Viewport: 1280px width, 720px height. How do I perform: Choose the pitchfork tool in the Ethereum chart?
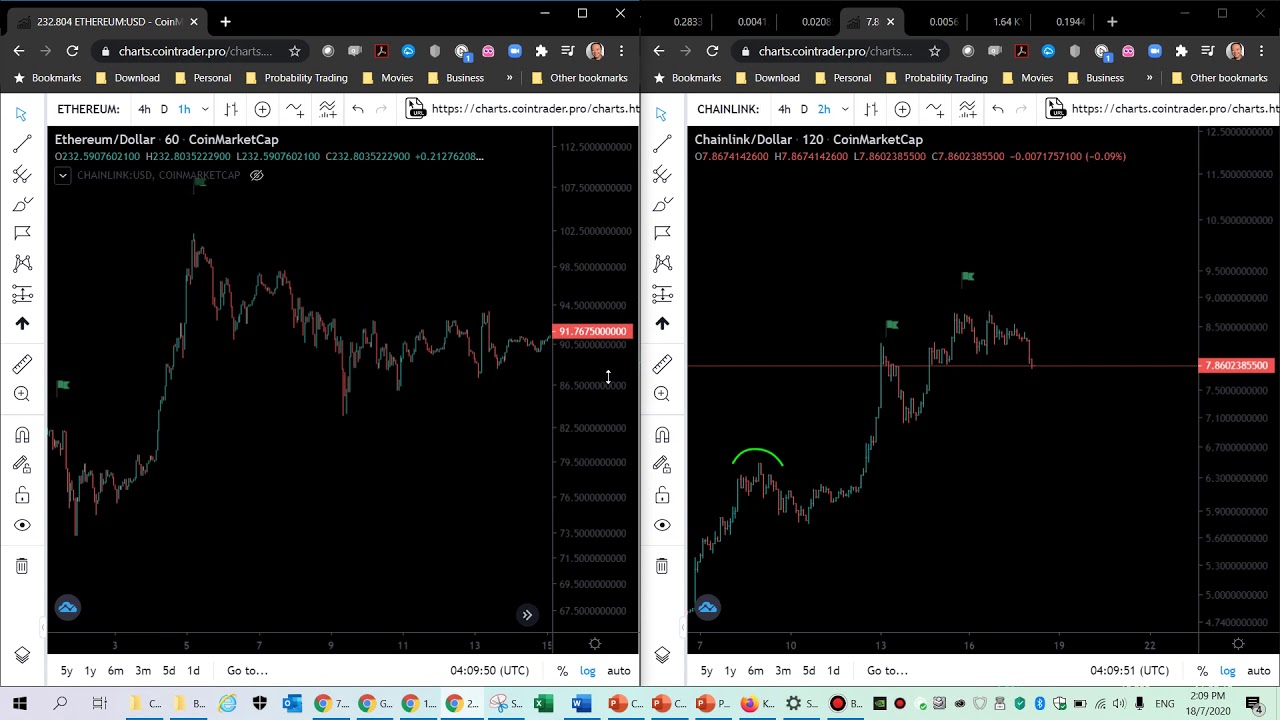coord(22,175)
